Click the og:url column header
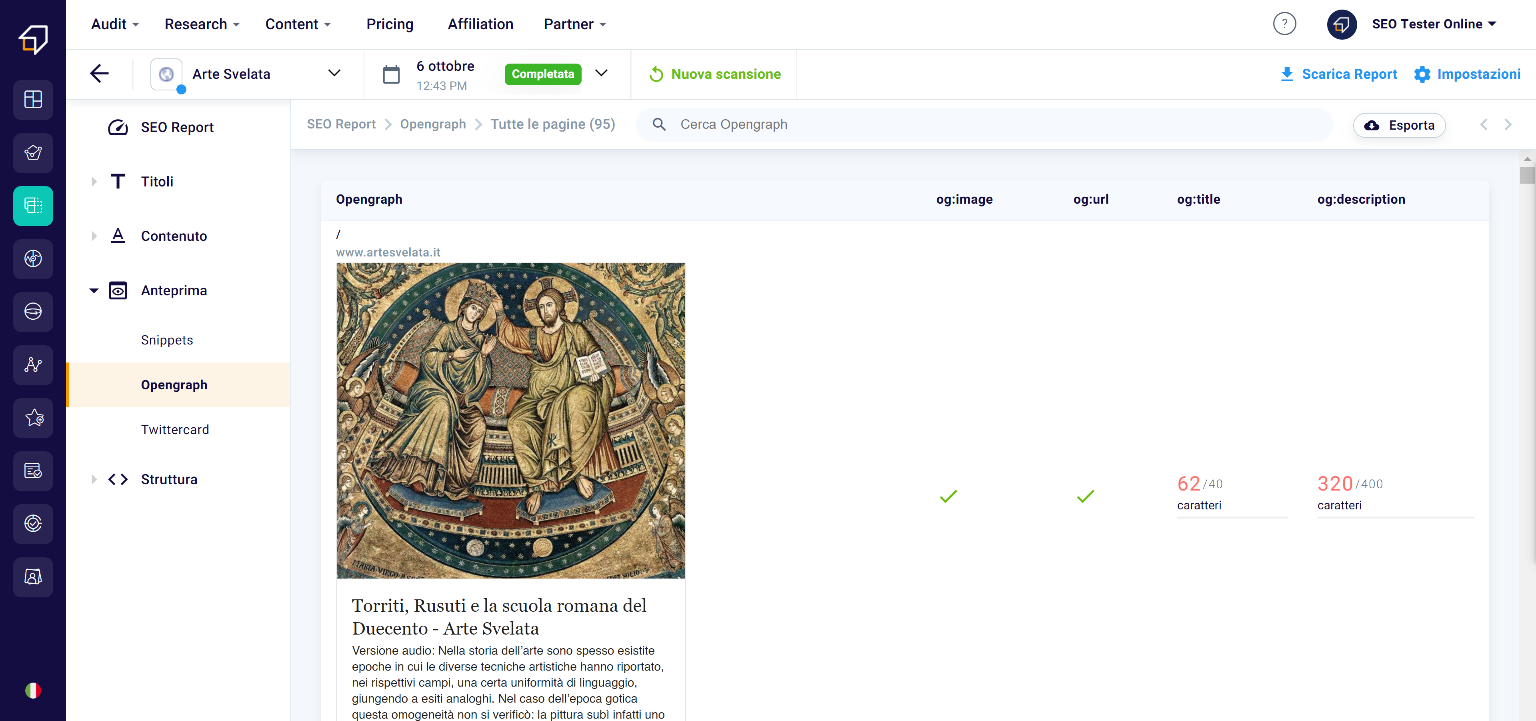The image size is (1536, 721). (1091, 199)
